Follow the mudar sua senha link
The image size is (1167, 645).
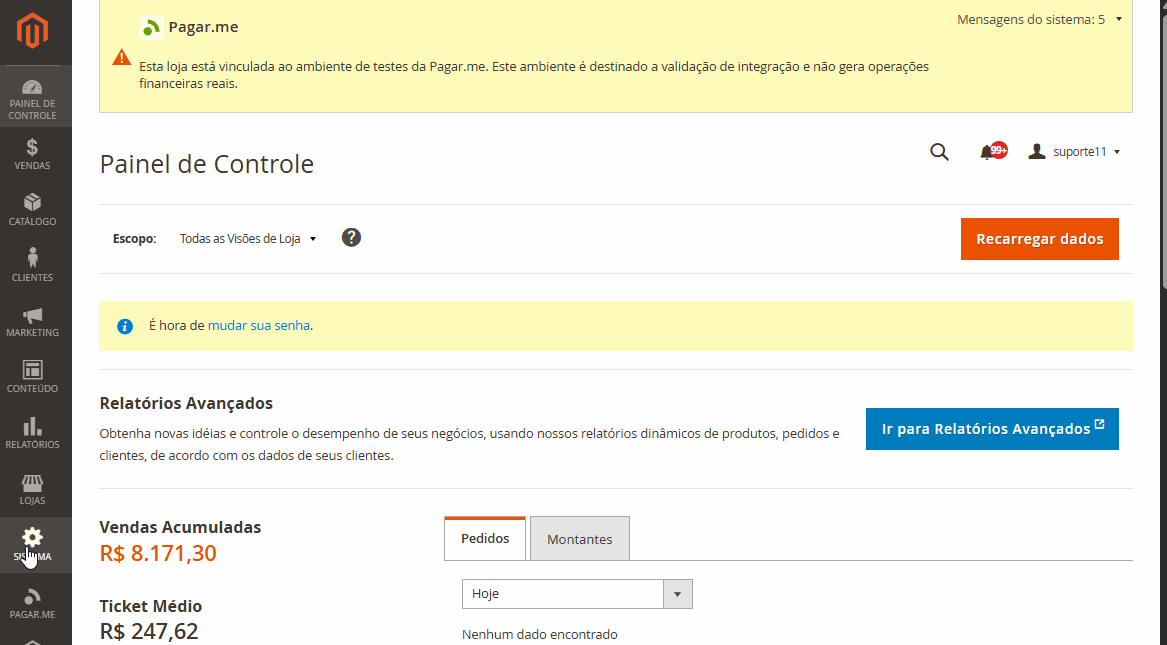coord(259,325)
